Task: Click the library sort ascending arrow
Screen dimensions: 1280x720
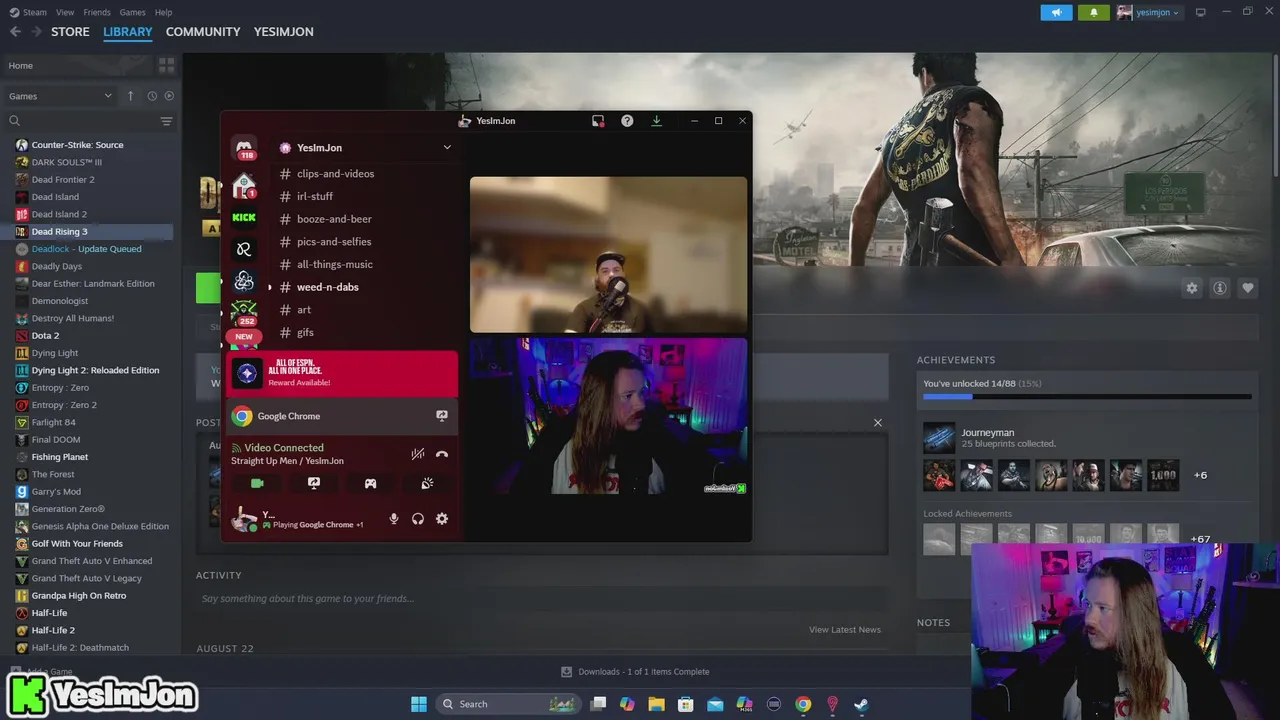Action: point(130,96)
